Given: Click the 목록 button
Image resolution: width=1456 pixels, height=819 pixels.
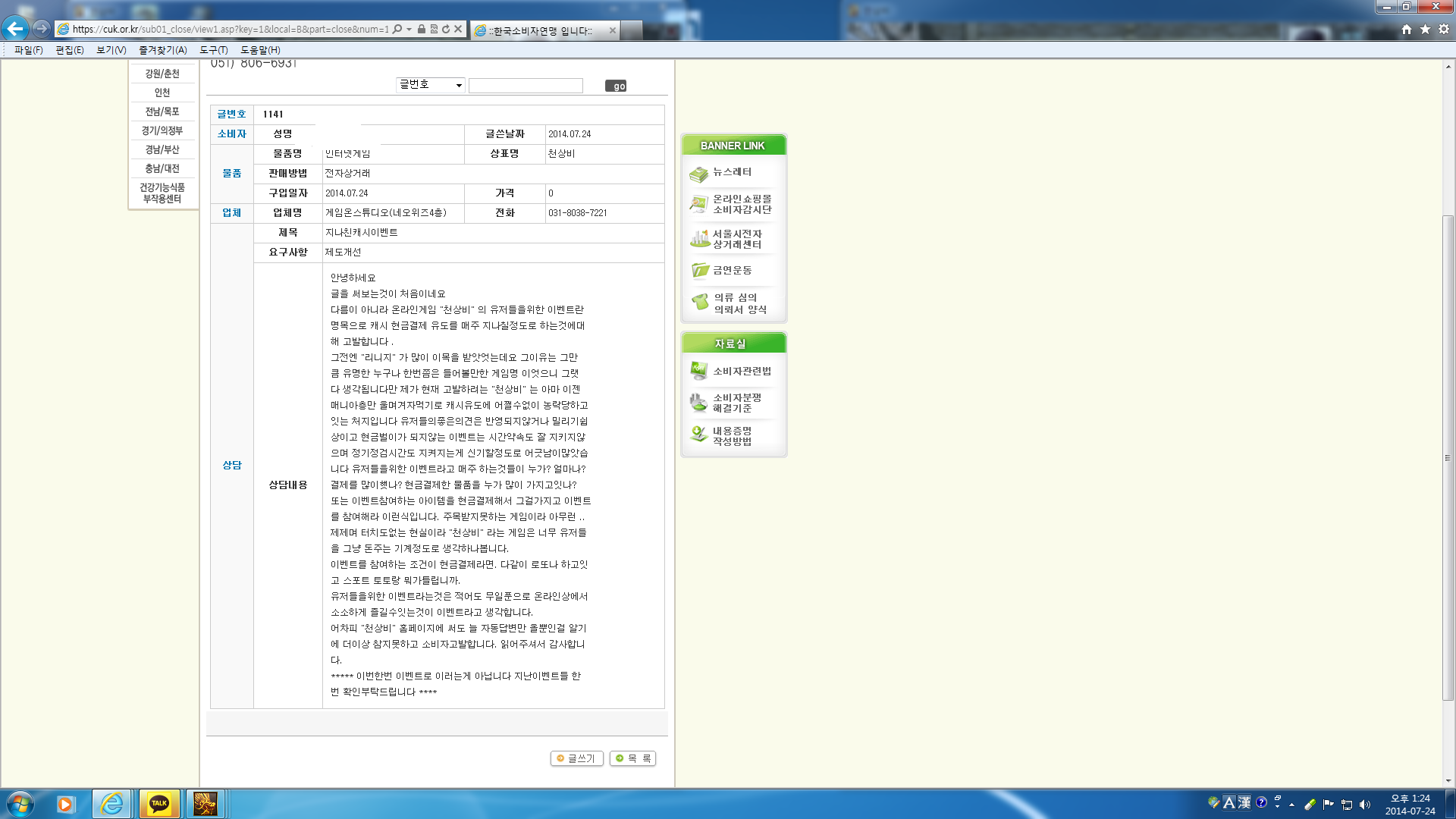Looking at the screenshot, I should click(632, 758).
